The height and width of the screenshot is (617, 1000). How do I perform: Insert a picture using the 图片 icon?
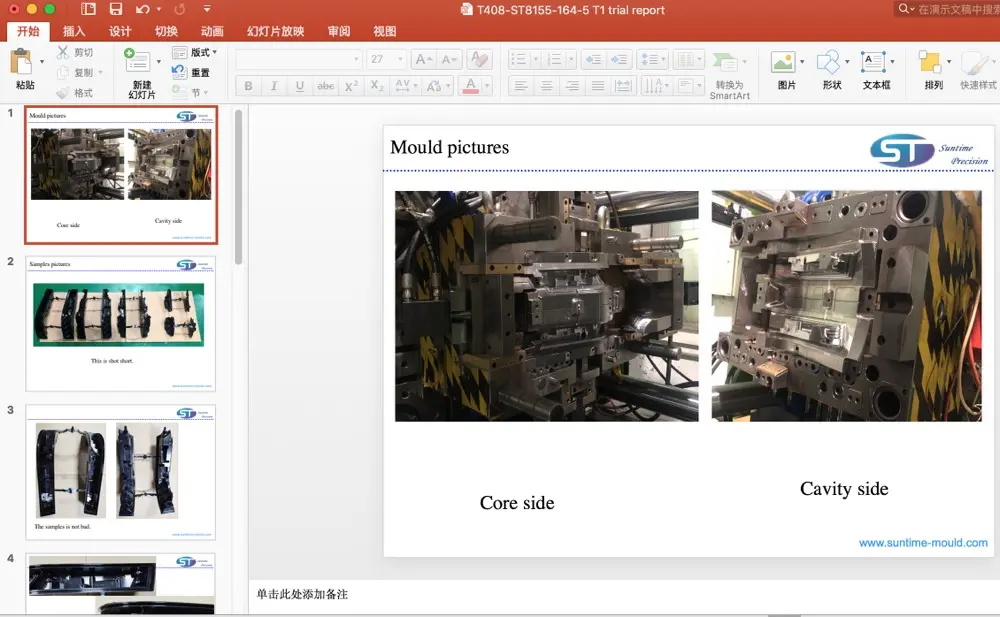(x=783, y=62)
